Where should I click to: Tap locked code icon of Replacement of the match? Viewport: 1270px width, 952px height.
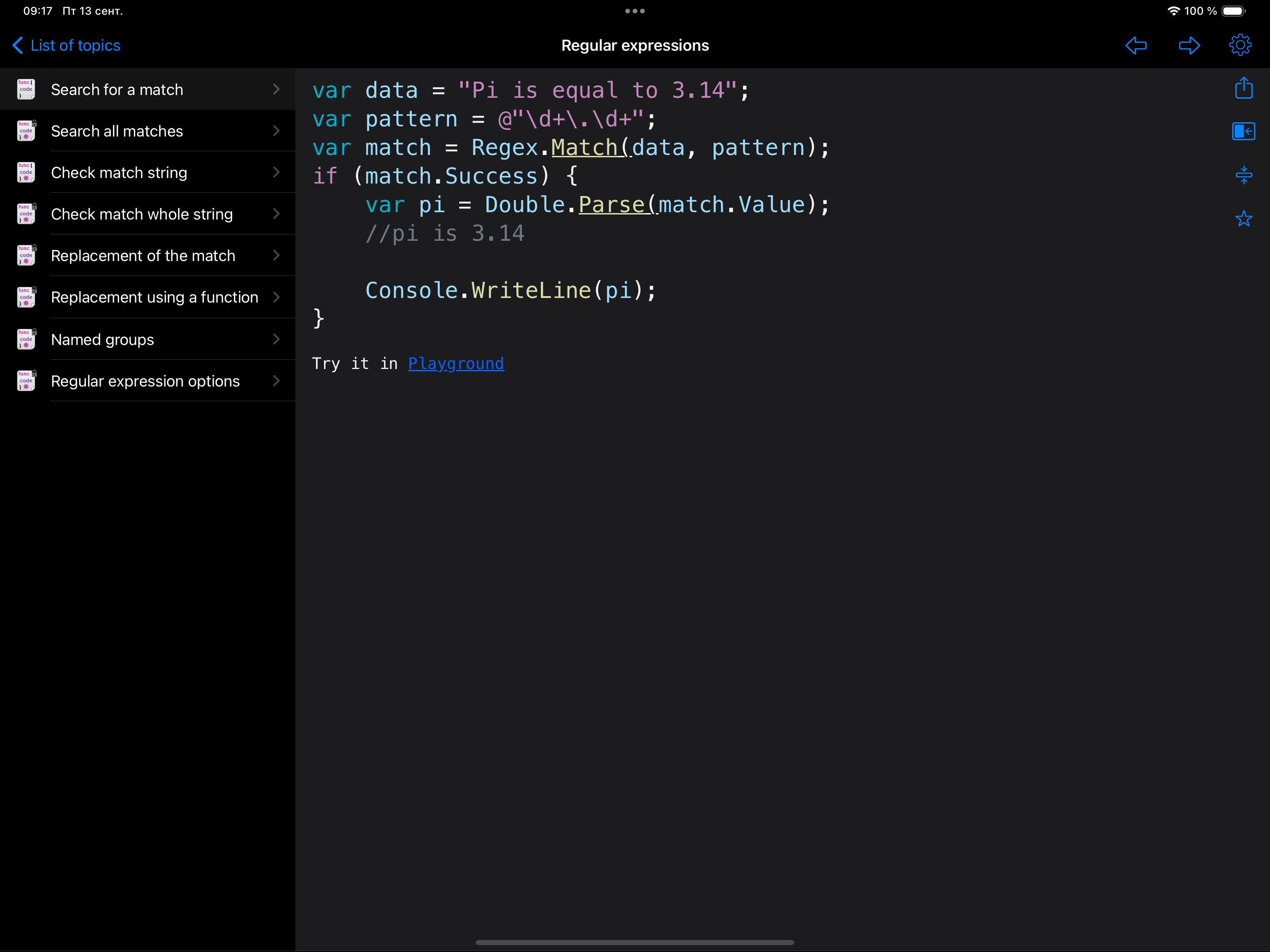pyautogui.click(x=26, y=256)
